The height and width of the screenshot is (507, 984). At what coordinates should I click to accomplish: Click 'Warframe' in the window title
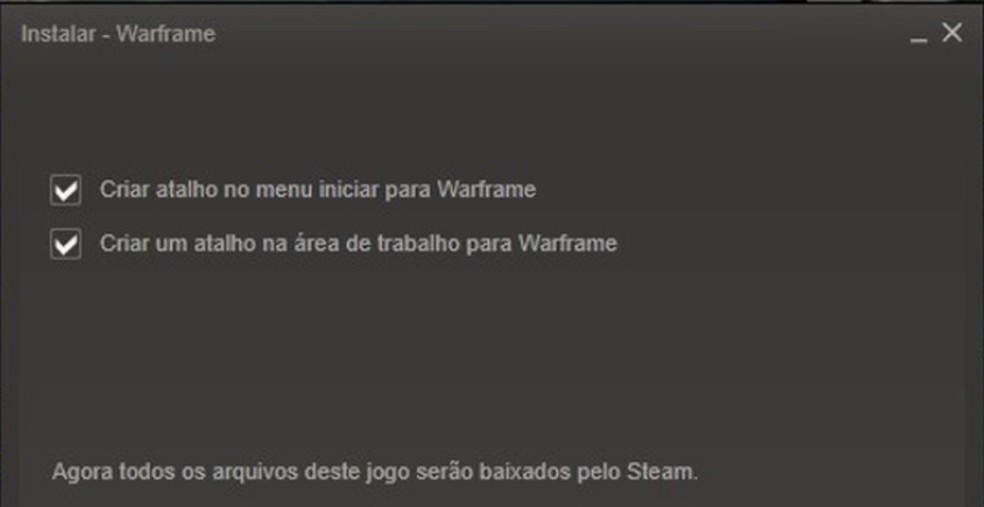[166, 33]
